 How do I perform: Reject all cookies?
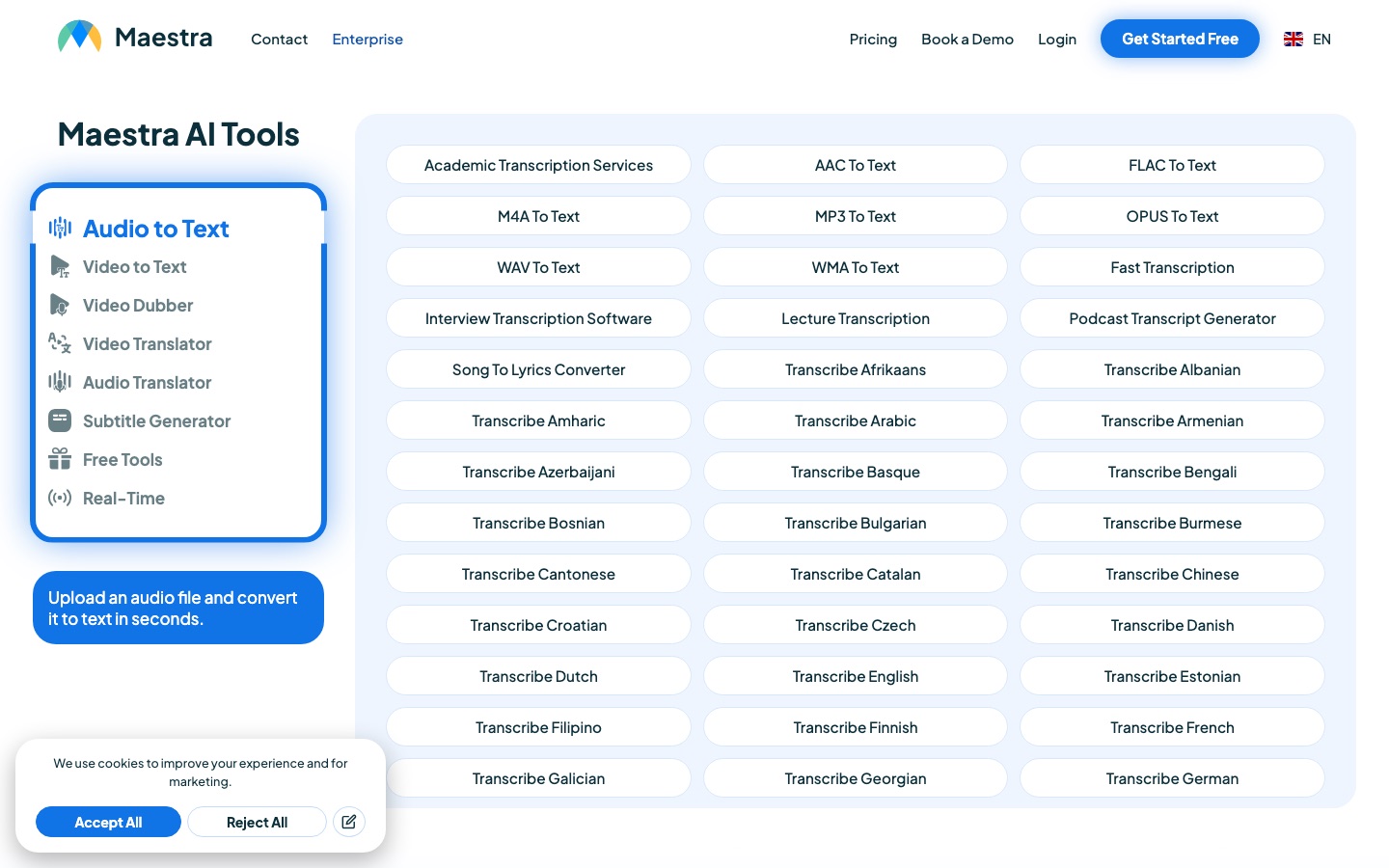(x=257, y=822)
